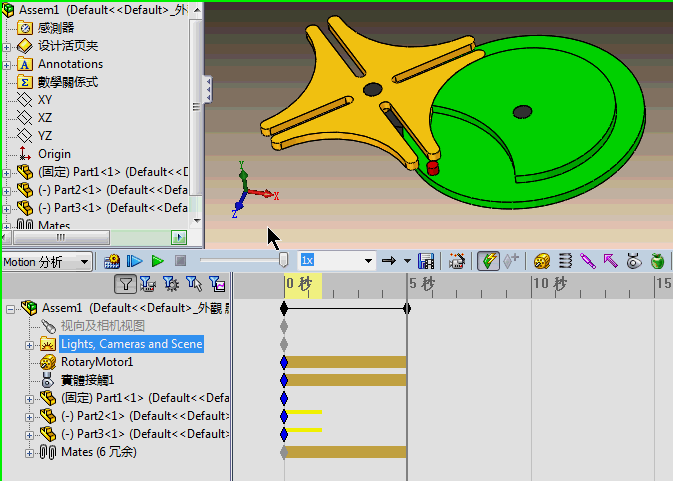Click the RotaryMotor1 duration bar
673x481 pixels.
346,362
